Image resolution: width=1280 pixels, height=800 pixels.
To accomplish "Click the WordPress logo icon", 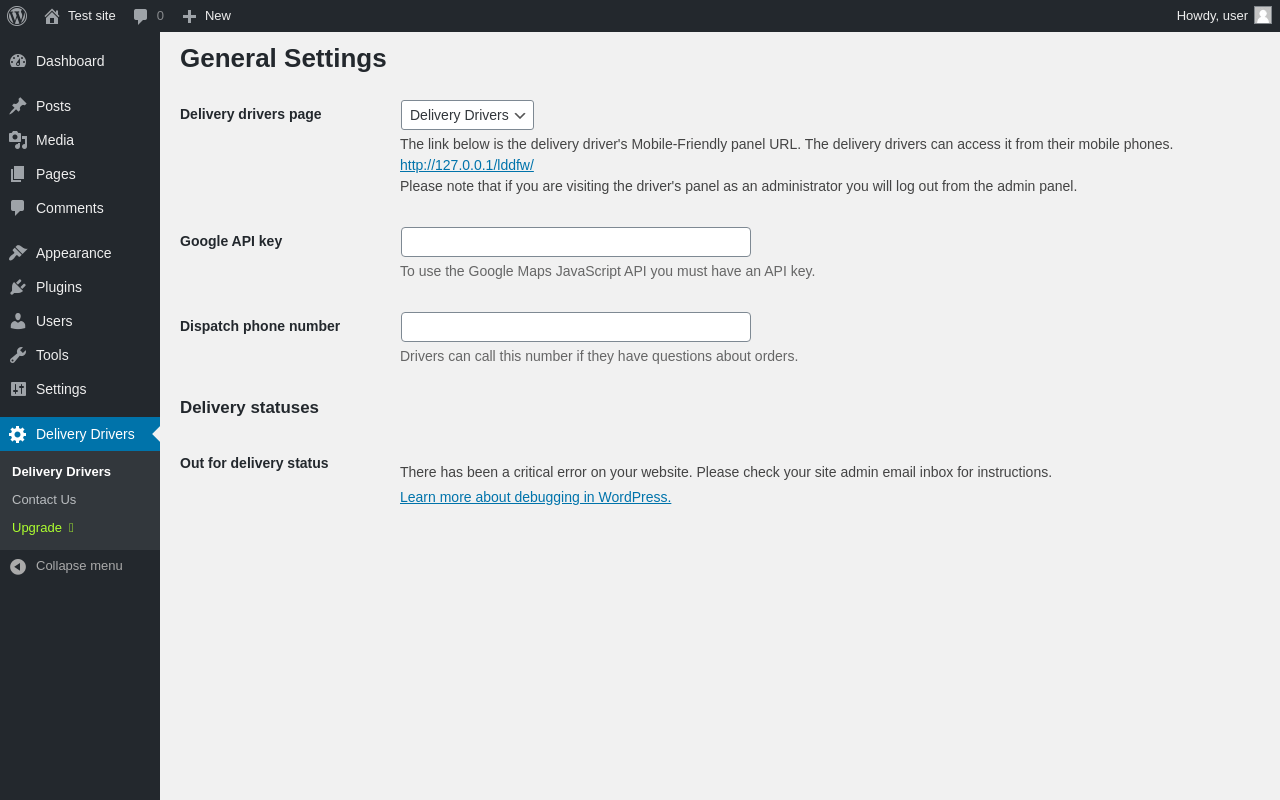I will (x=17, y=16).
